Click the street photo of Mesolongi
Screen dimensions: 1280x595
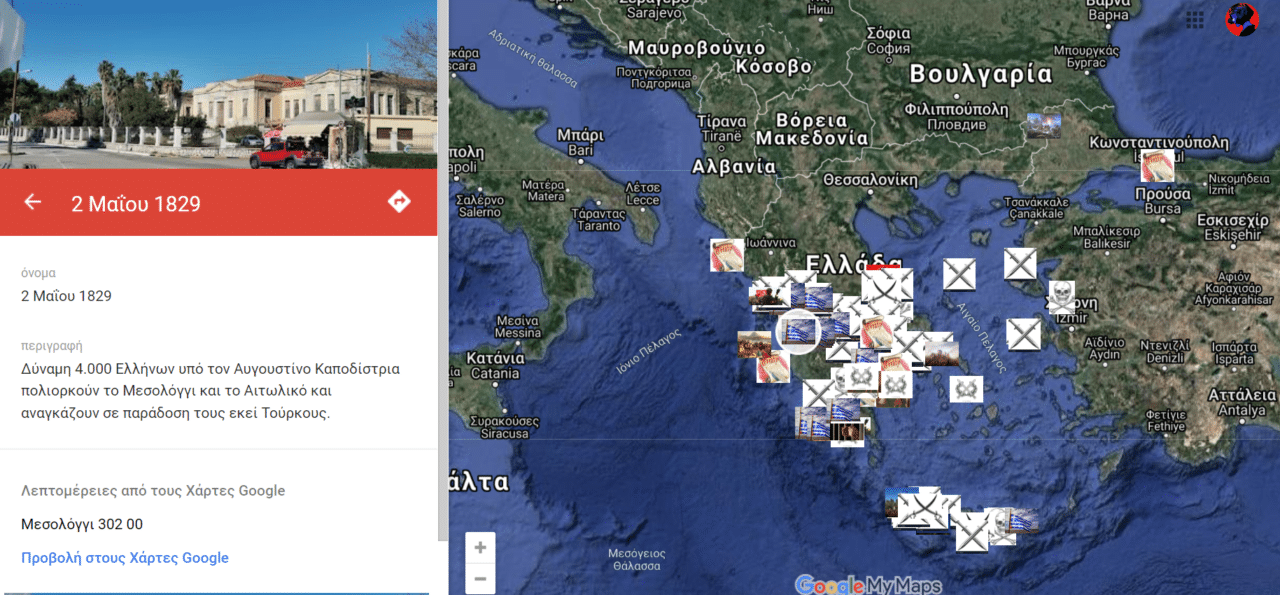[218, 84]
